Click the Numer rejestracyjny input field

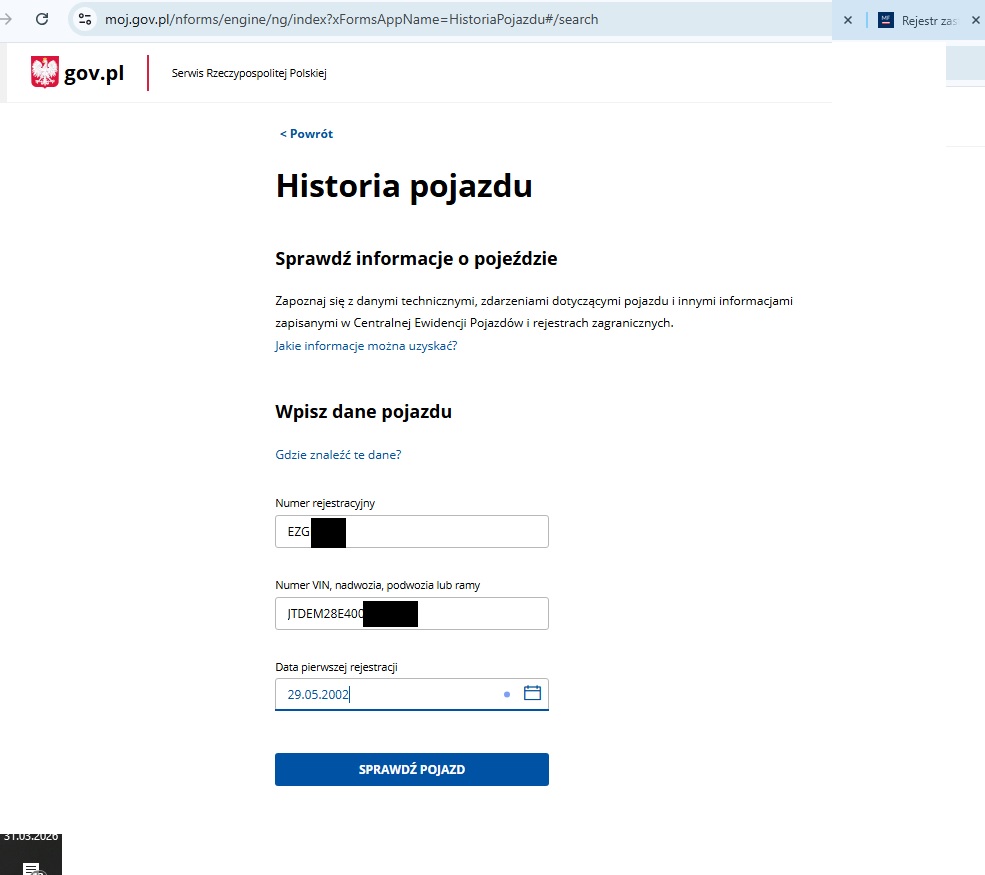tap(411, 531)
